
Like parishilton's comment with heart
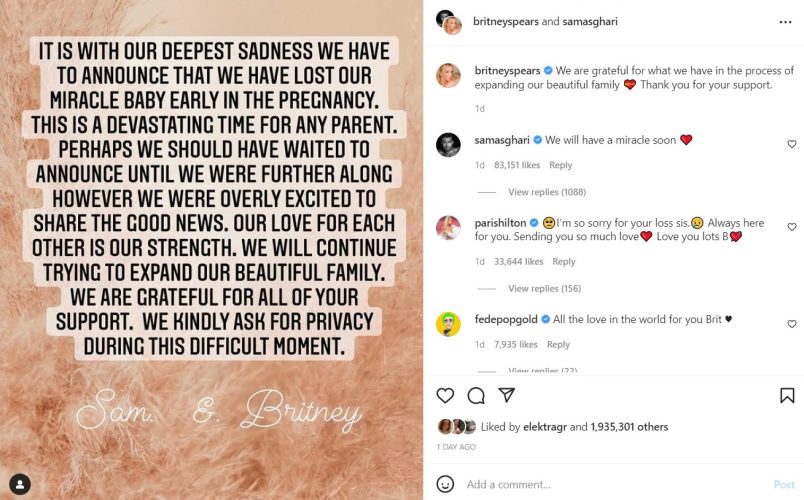(x=792, y=227)
